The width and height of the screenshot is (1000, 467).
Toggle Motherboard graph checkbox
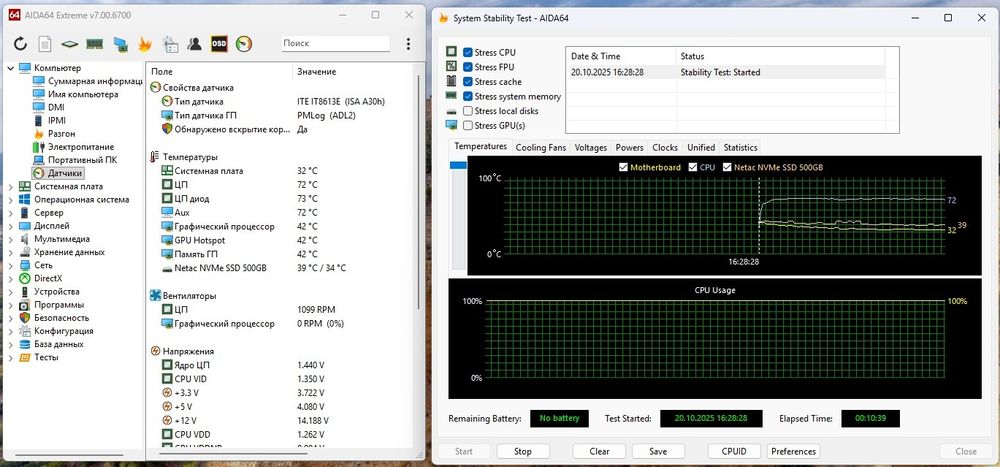pos(624,167)
